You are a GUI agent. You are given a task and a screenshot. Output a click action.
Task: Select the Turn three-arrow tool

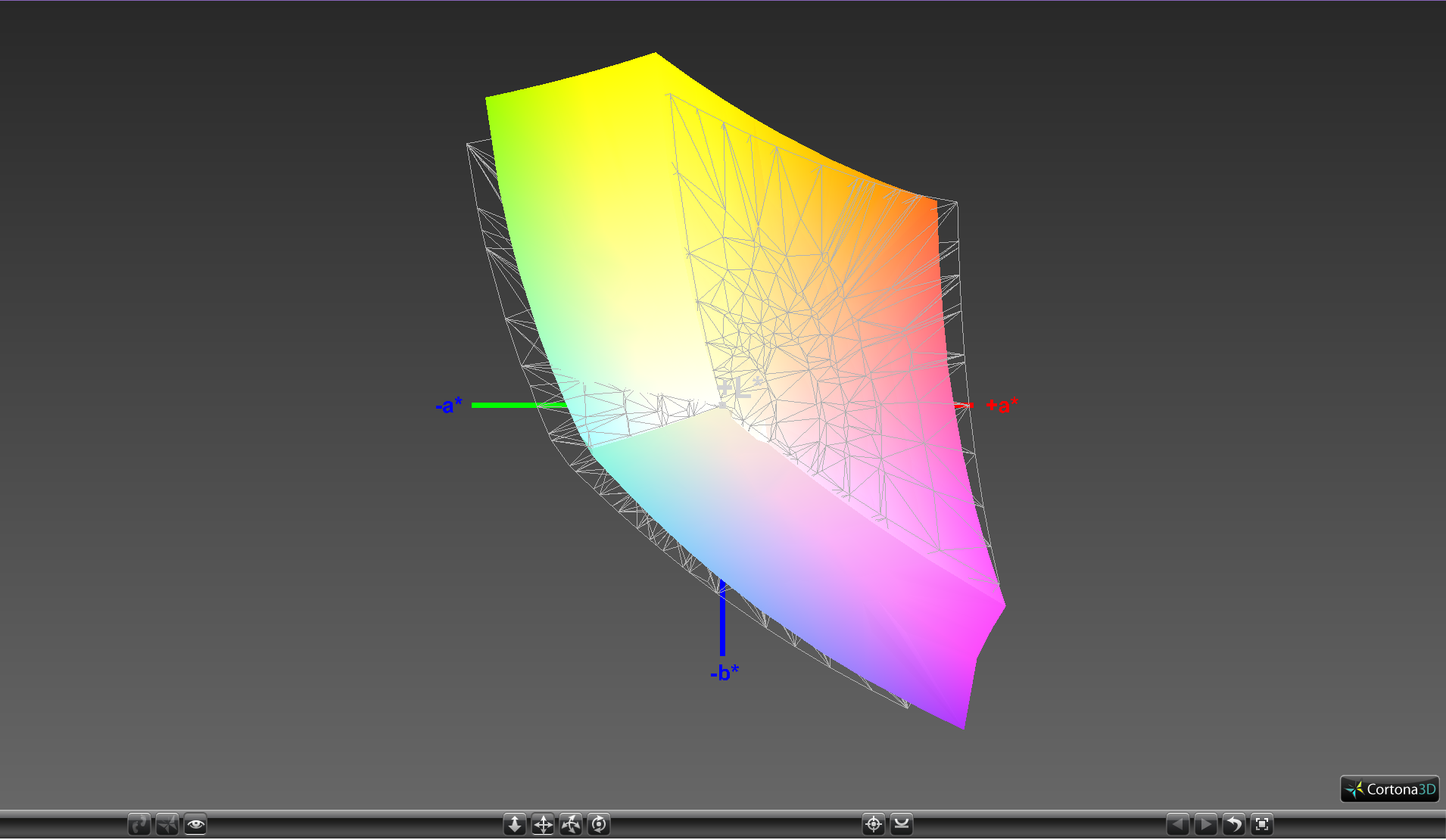pos(571,824)
